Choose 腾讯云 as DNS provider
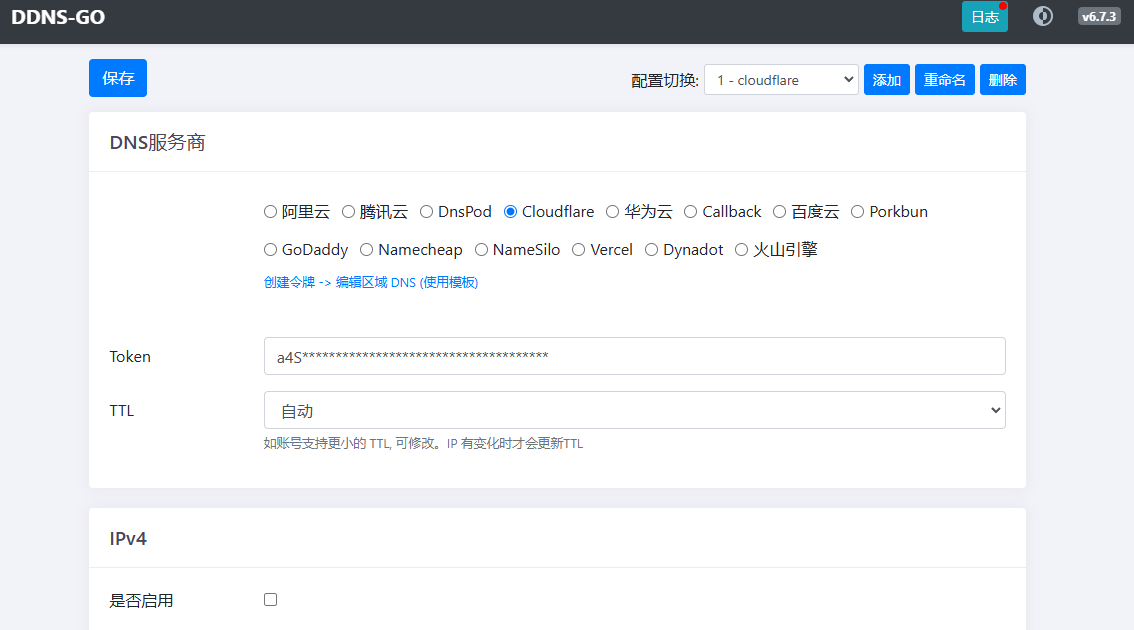Screen dimensions: 1134x630 click(x=349, y=212)
